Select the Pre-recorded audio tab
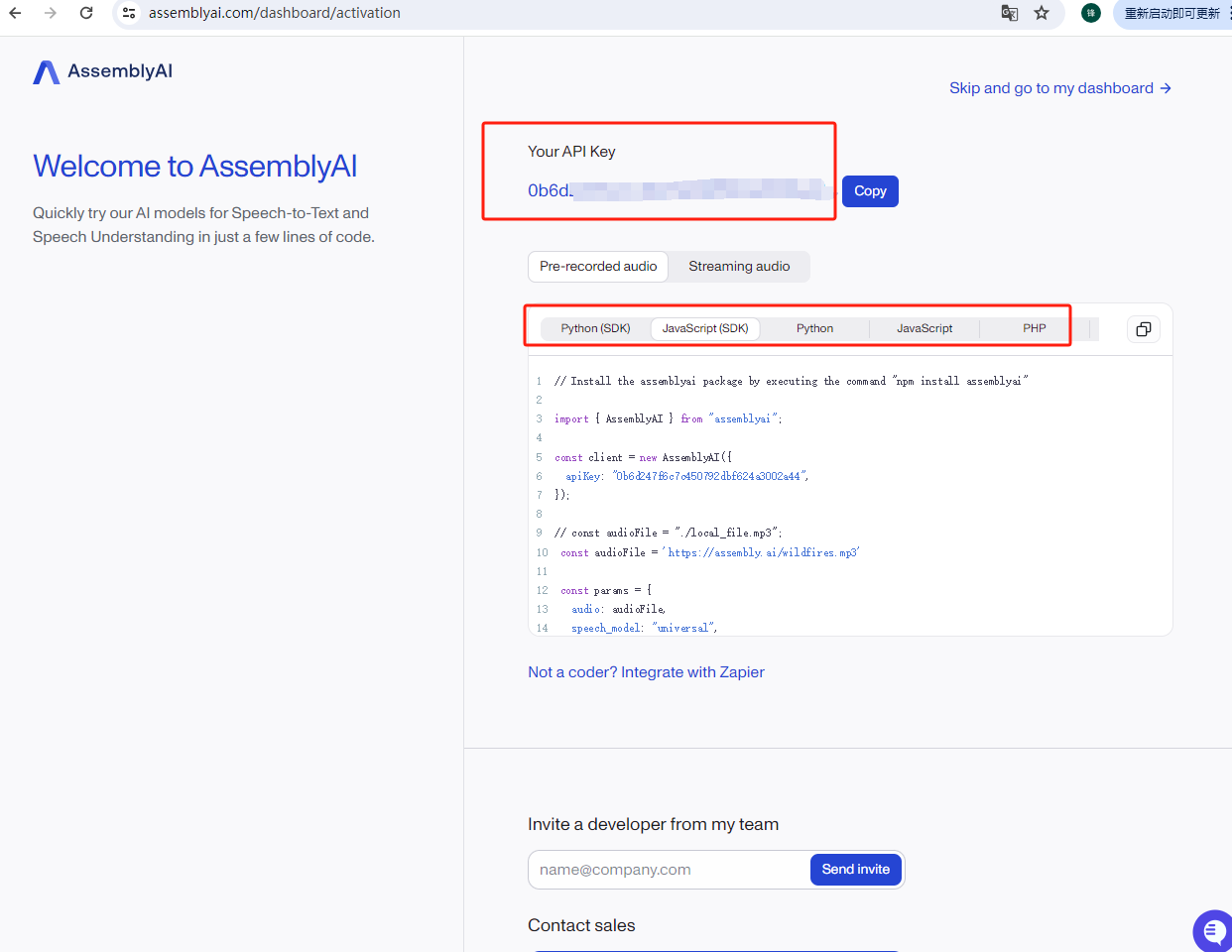Image resolution: width=1232 pixels, height=952 pixels. (x=598, y=267)
